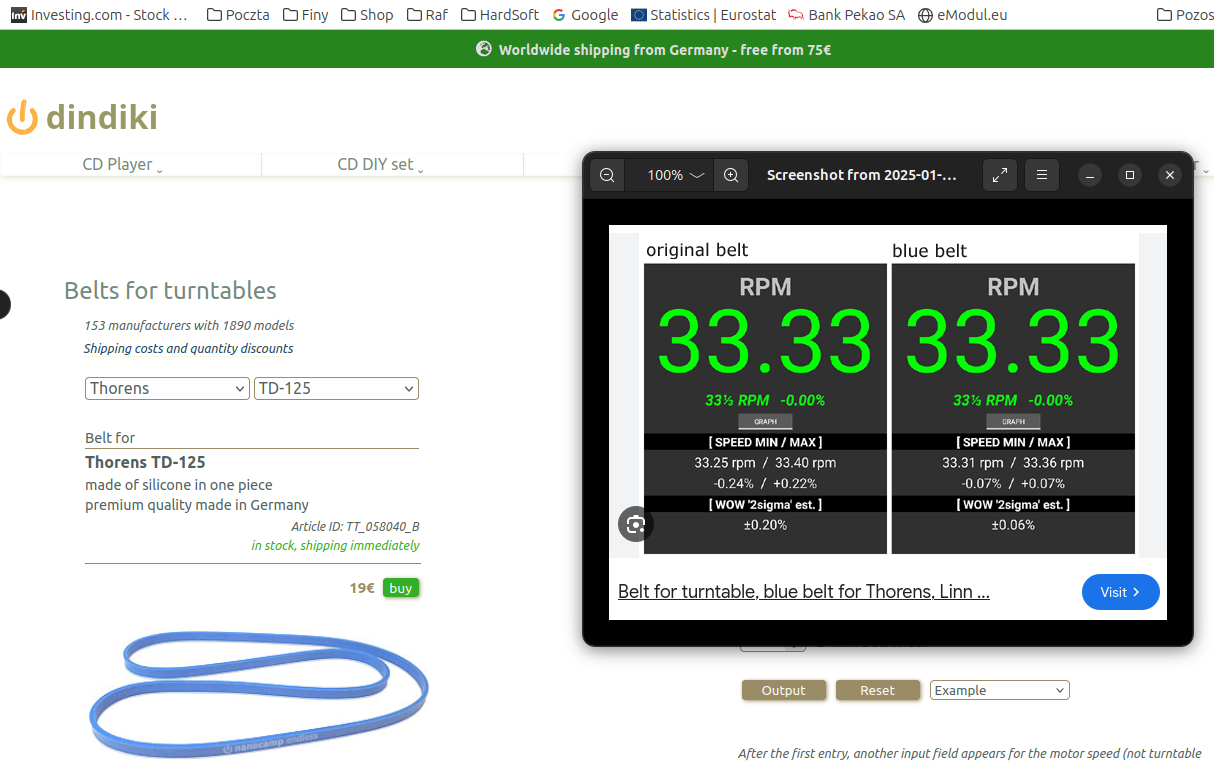Image resolution: width=1214 pixels, height=764 pixels.
Task: Open the TD-125 model dropdown
Action: click(336, 388)
